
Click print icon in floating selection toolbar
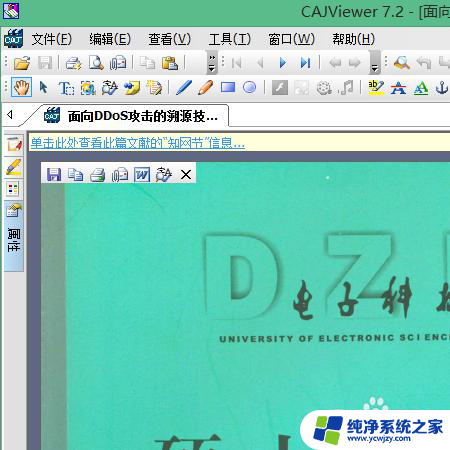point(98,174)
